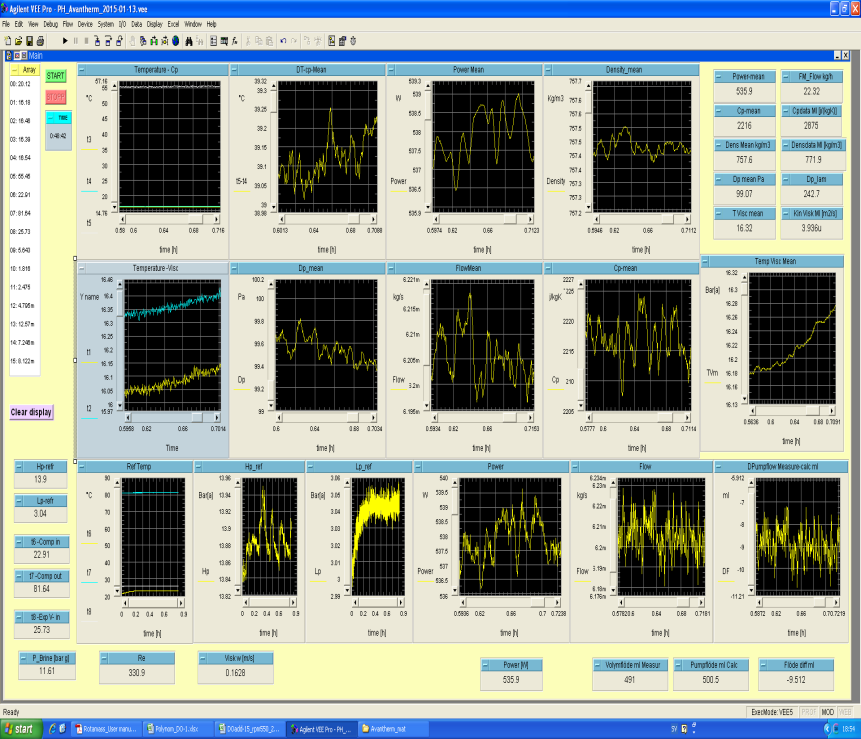Click the red STOP button
The width and height of the screenshot is (861, 739).
point(55,97)
